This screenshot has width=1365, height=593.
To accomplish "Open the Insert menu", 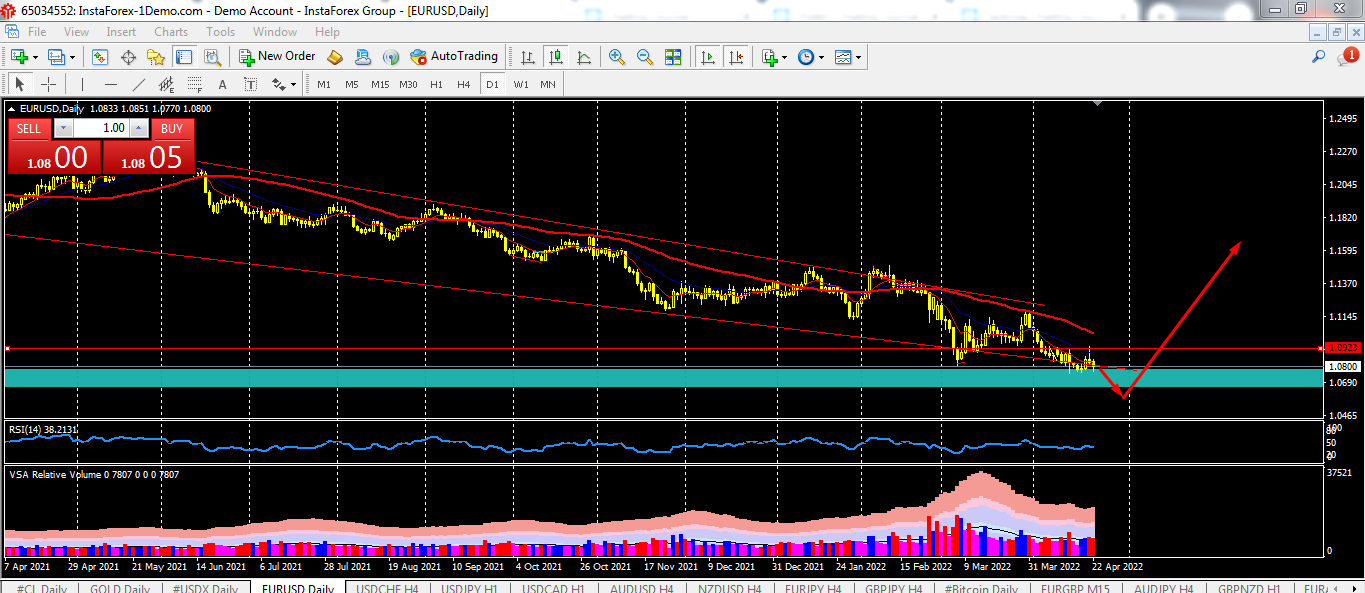I will [x=121, y=32].
